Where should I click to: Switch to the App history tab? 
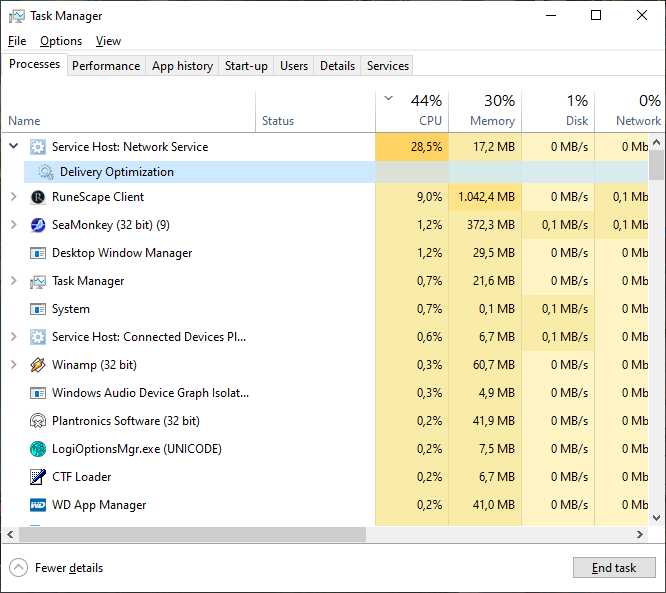[182, 66]
